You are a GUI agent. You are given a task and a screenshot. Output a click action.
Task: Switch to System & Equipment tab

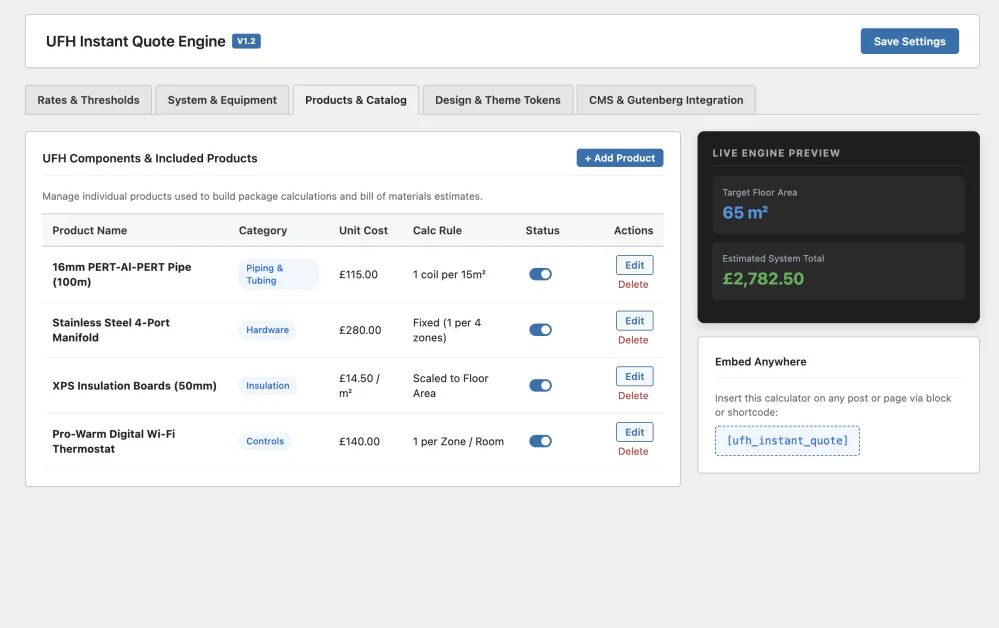[x=222, y=100]
